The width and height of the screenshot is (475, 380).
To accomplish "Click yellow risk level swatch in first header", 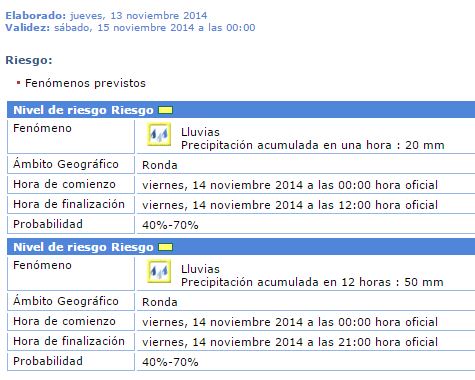I will pos(165,110).
